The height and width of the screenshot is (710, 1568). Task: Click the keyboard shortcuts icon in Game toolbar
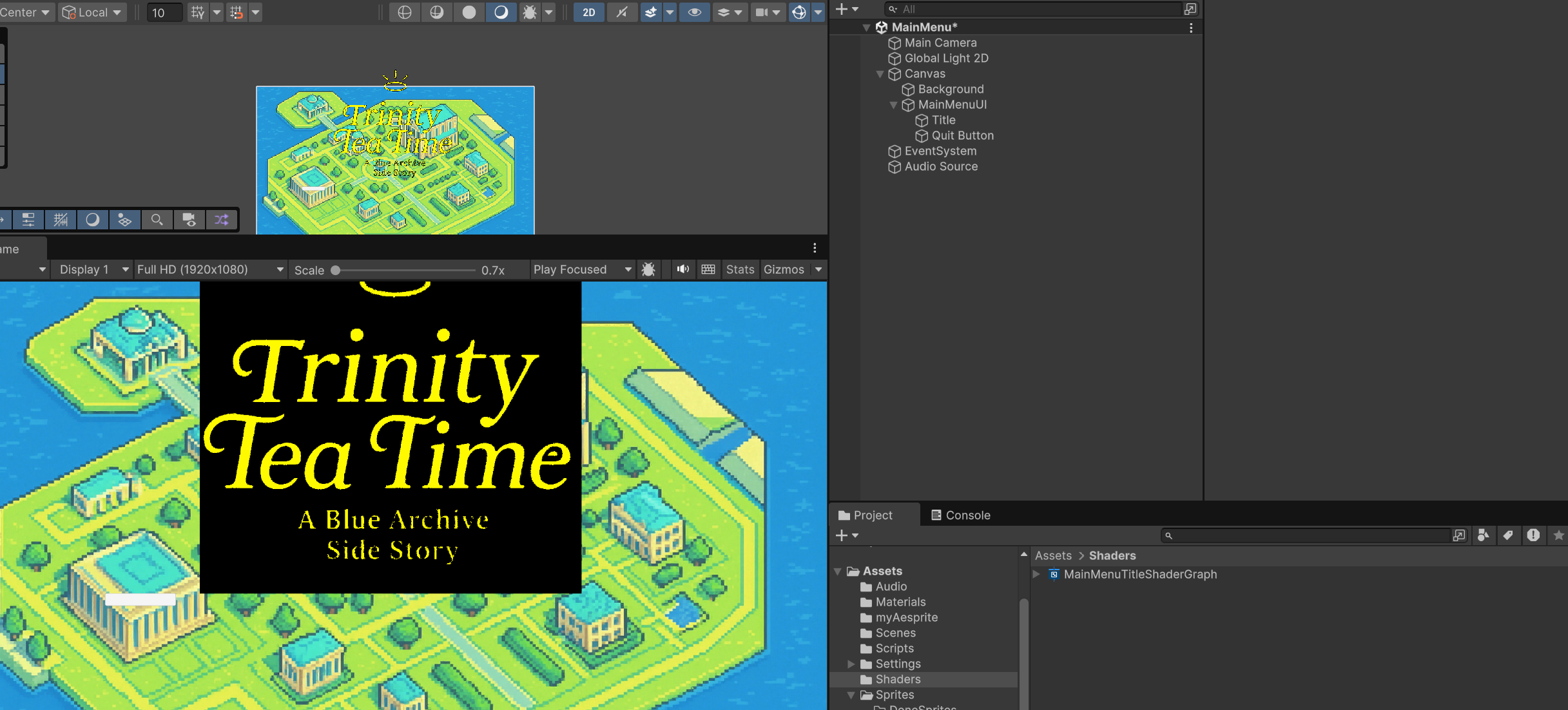pyautogui.click(x=708, y=269)
